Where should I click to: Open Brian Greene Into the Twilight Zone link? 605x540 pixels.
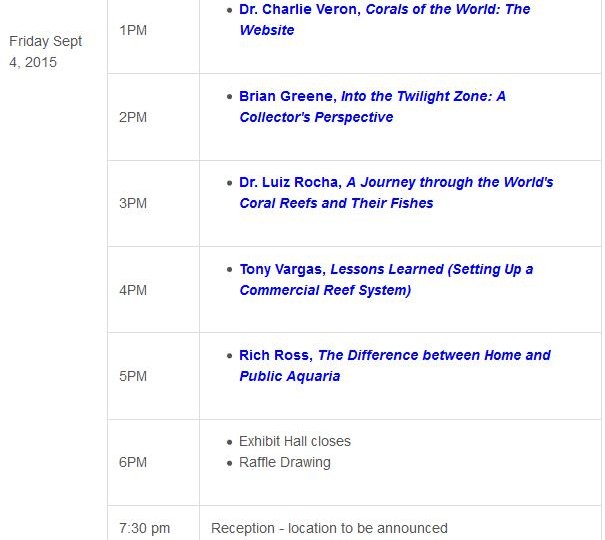click(x=372, y=106)
